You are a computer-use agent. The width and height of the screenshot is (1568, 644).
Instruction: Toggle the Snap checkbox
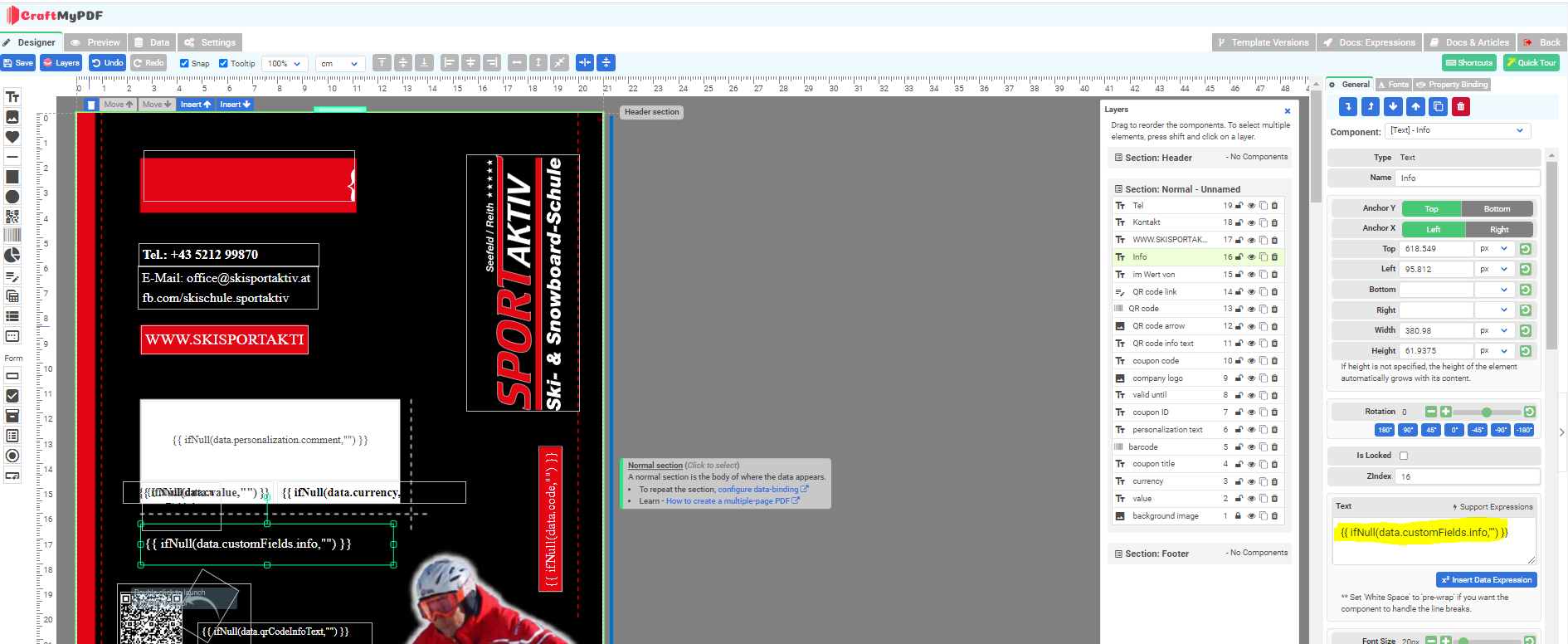coord(184,63)
